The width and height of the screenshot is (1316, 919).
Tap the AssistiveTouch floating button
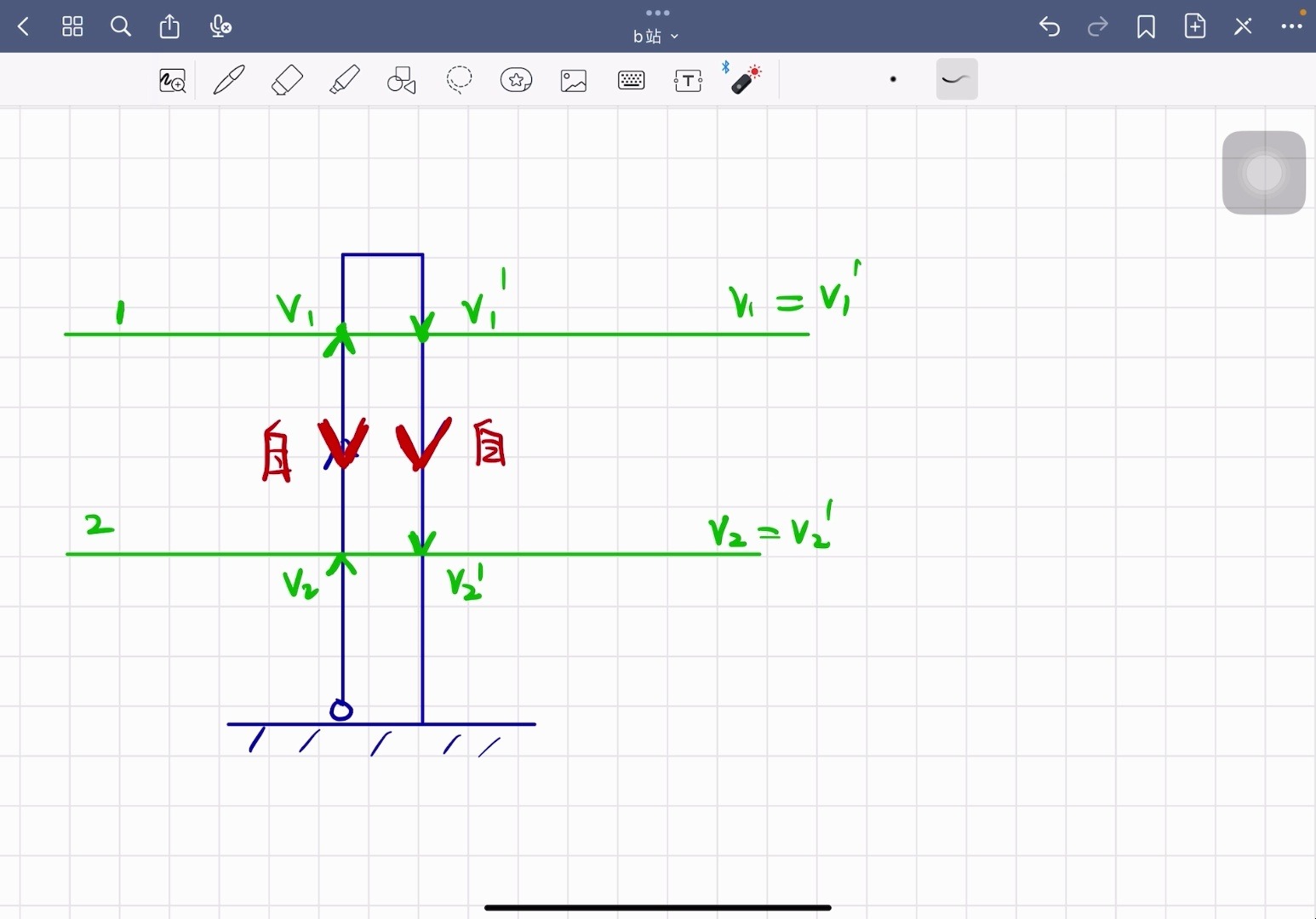coord(1264,173)
